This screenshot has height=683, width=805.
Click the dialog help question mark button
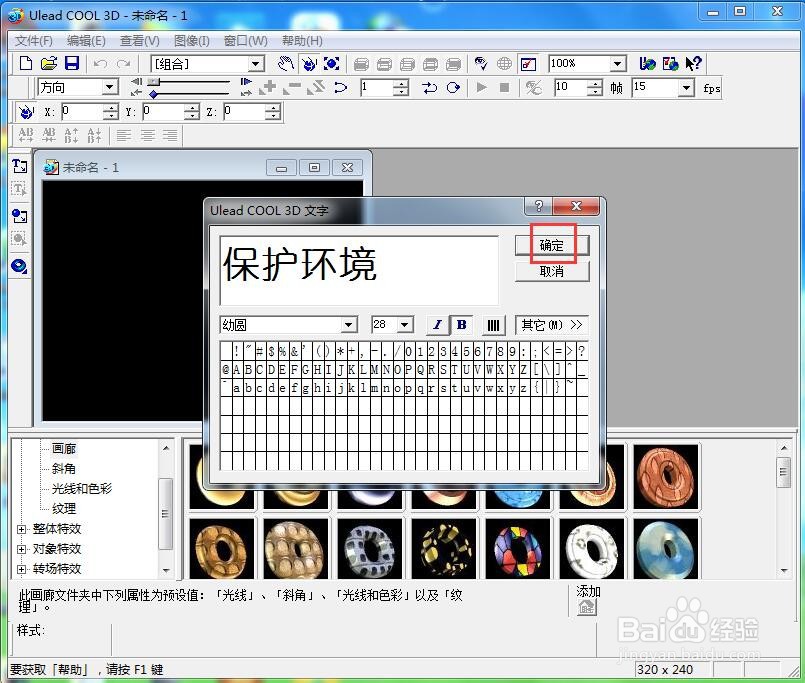click(538, 206)
